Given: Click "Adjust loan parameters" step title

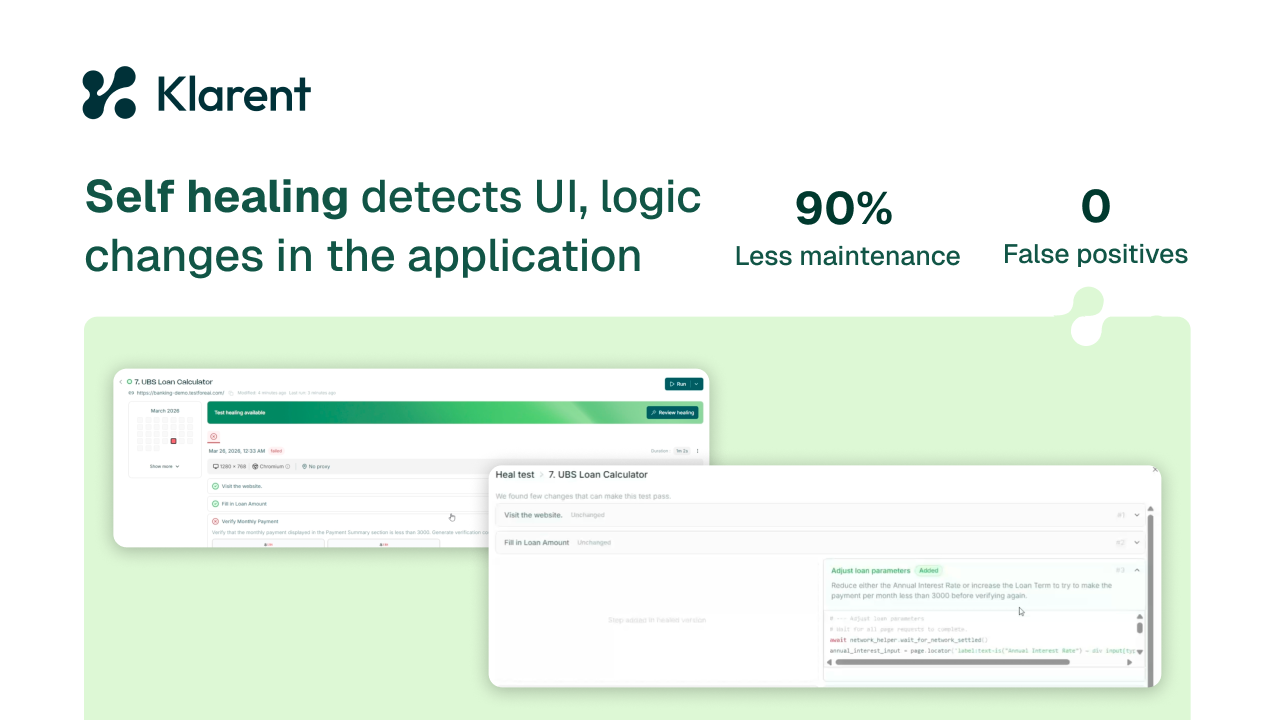Looking at the screenshot, I should click(x=871, y=571).
